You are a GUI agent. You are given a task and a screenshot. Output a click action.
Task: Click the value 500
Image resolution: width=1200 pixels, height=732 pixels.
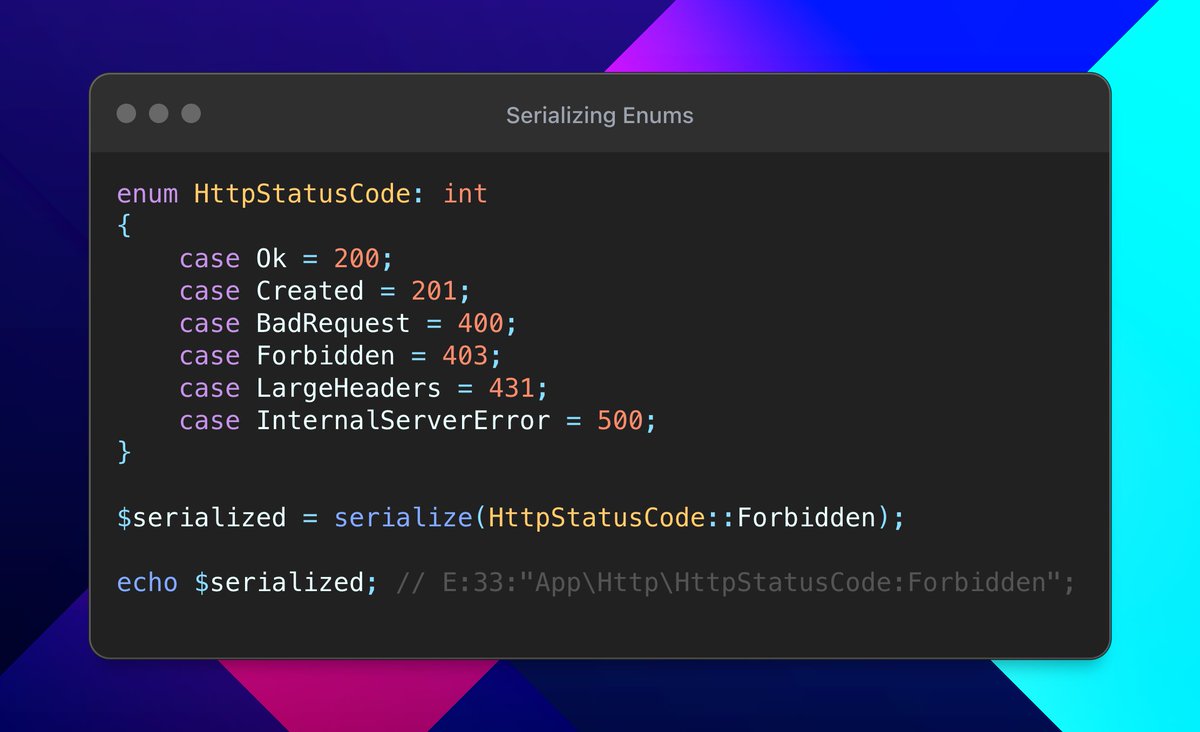pos(620,420)
